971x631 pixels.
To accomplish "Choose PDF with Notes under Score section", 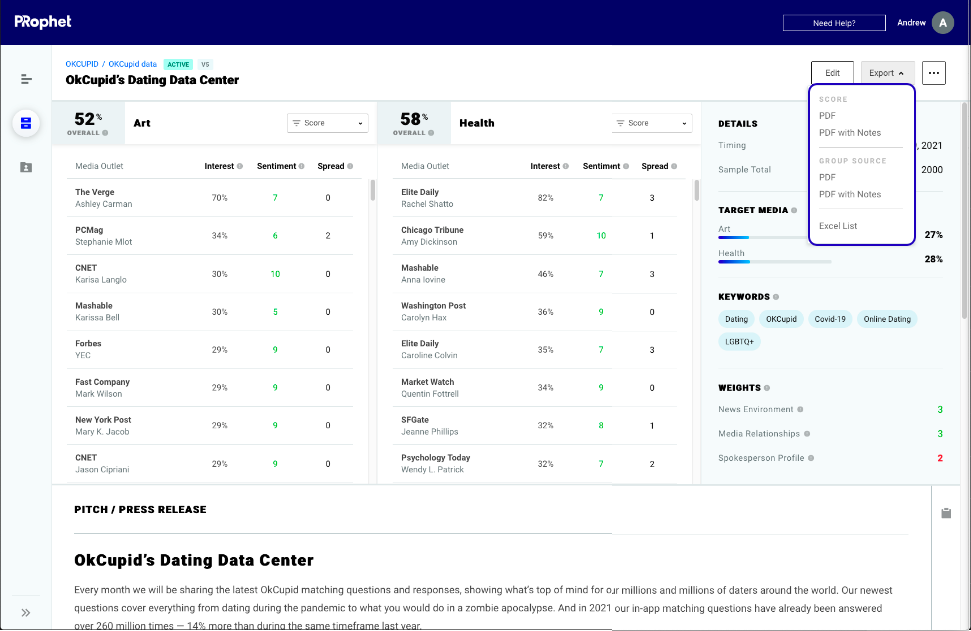I will click(850, 133).
